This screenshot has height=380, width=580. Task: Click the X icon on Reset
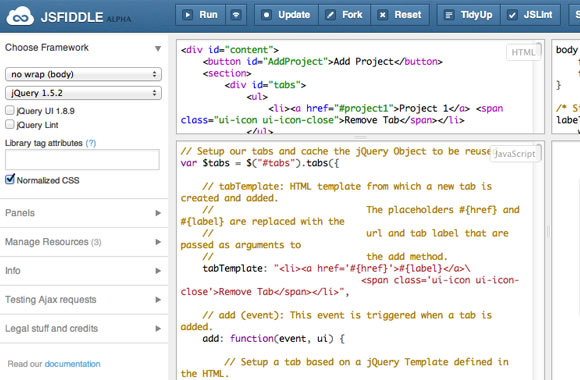[382, 15]
